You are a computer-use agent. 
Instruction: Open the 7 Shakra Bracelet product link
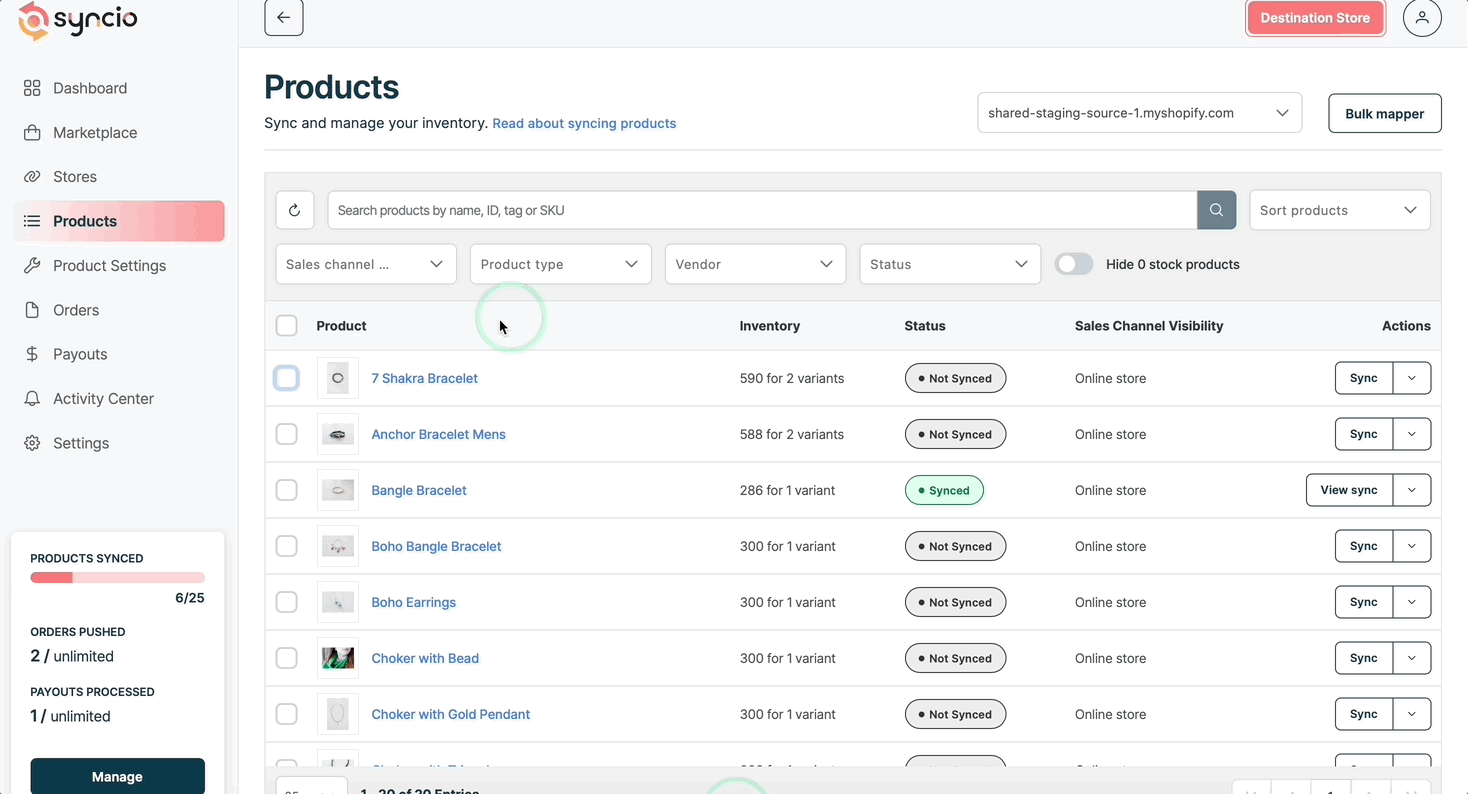425,378
